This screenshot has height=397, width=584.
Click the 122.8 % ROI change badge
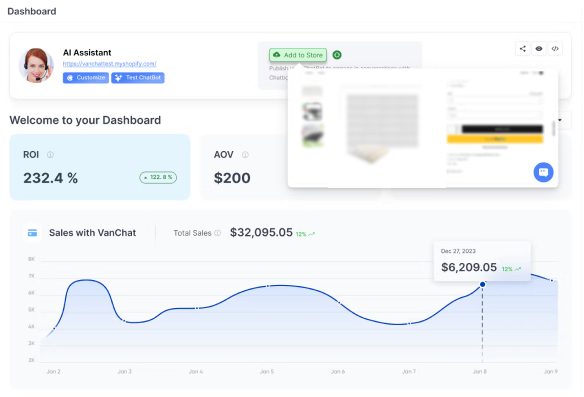(x=158, y=177)
